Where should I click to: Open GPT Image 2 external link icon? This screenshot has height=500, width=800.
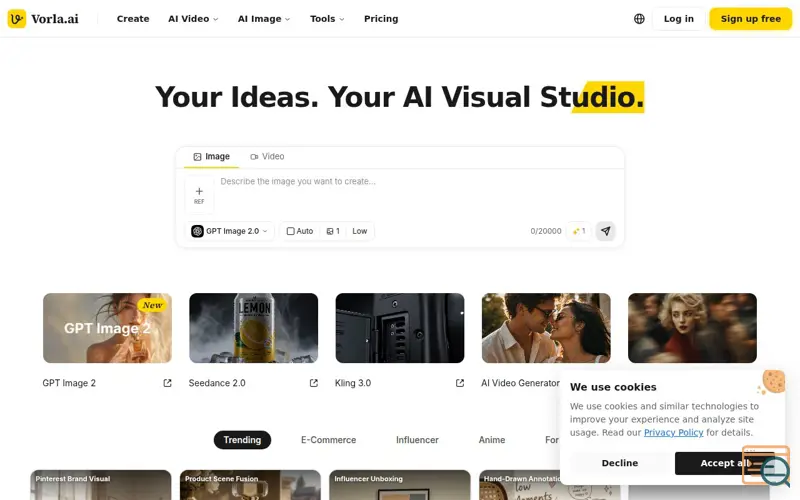[167, 383]
